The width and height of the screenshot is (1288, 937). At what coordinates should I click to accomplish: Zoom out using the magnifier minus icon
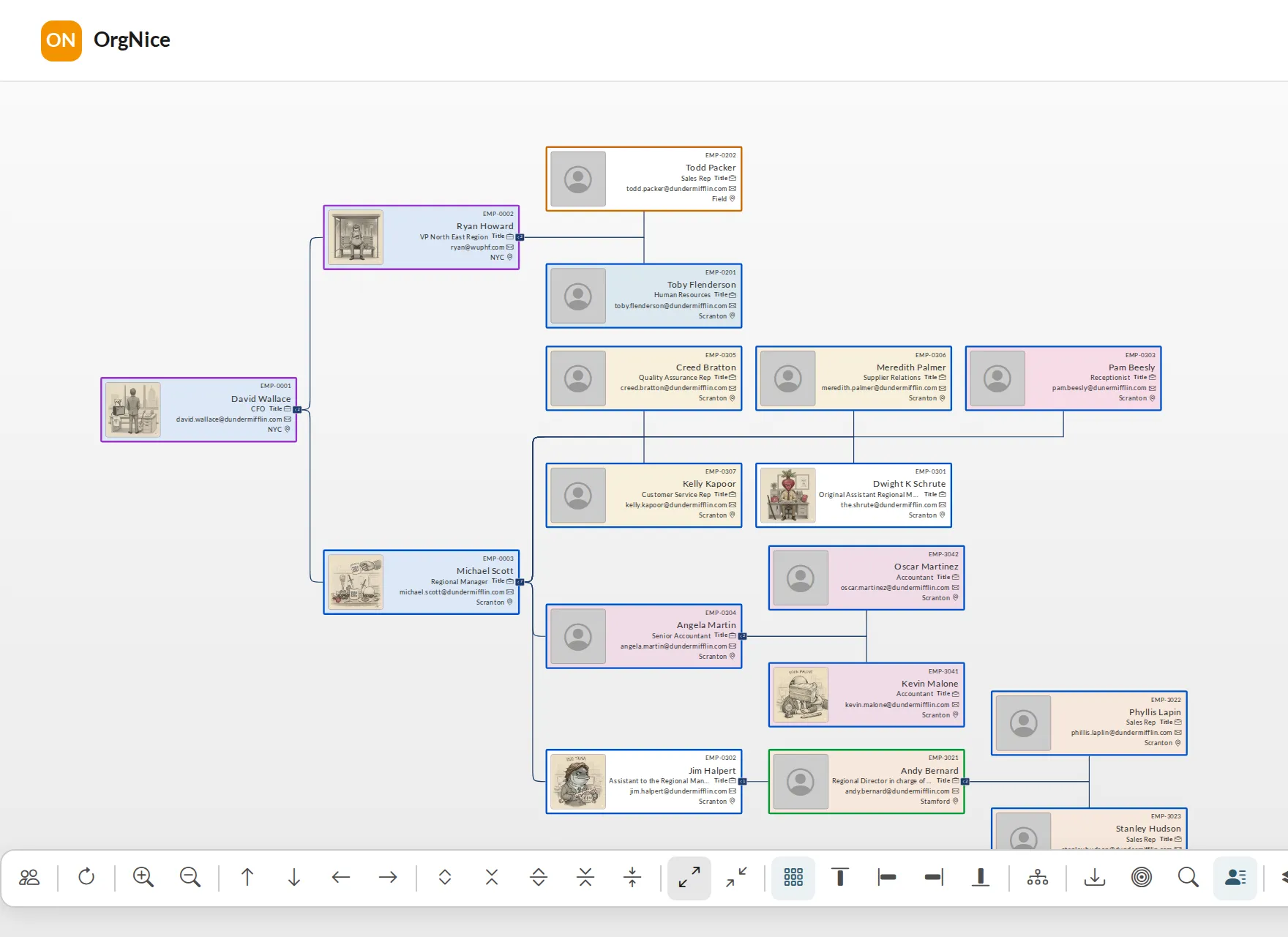pos(190,877)
